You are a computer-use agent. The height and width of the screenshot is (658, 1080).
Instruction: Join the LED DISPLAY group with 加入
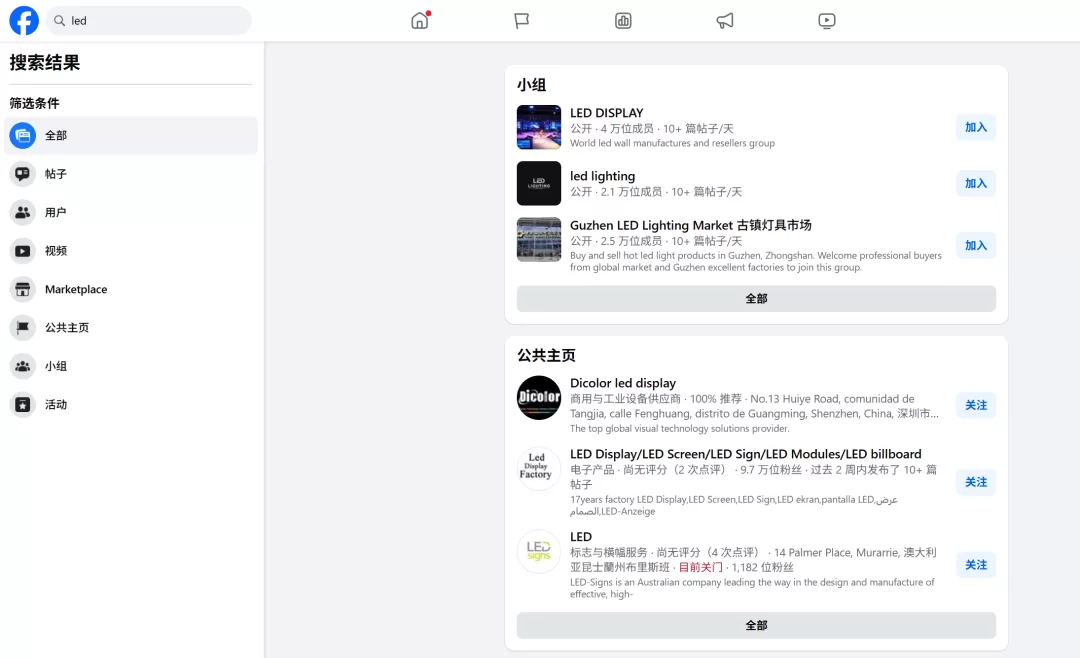coord(975,127)
